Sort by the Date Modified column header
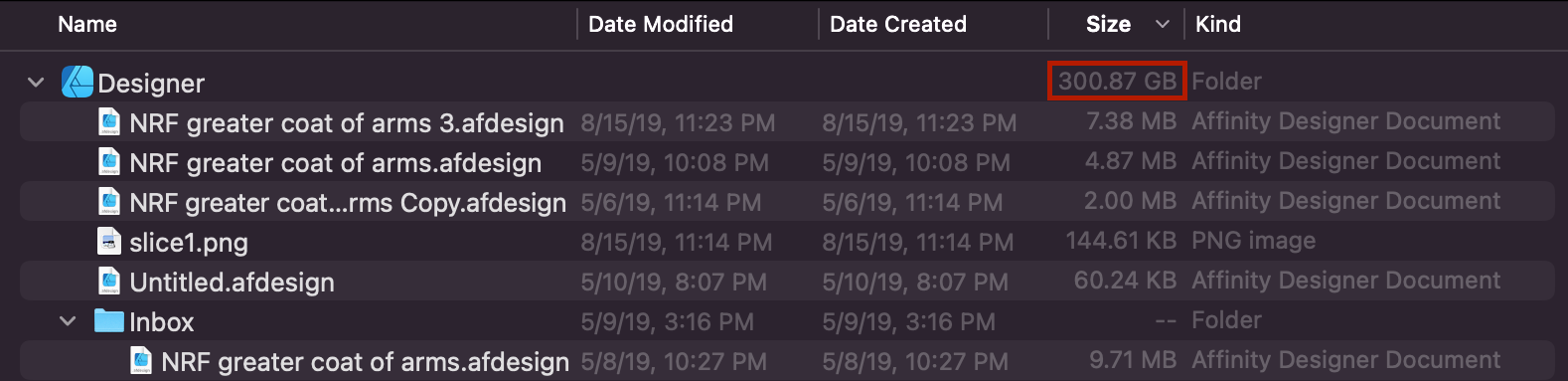 [x=661, y=24]
